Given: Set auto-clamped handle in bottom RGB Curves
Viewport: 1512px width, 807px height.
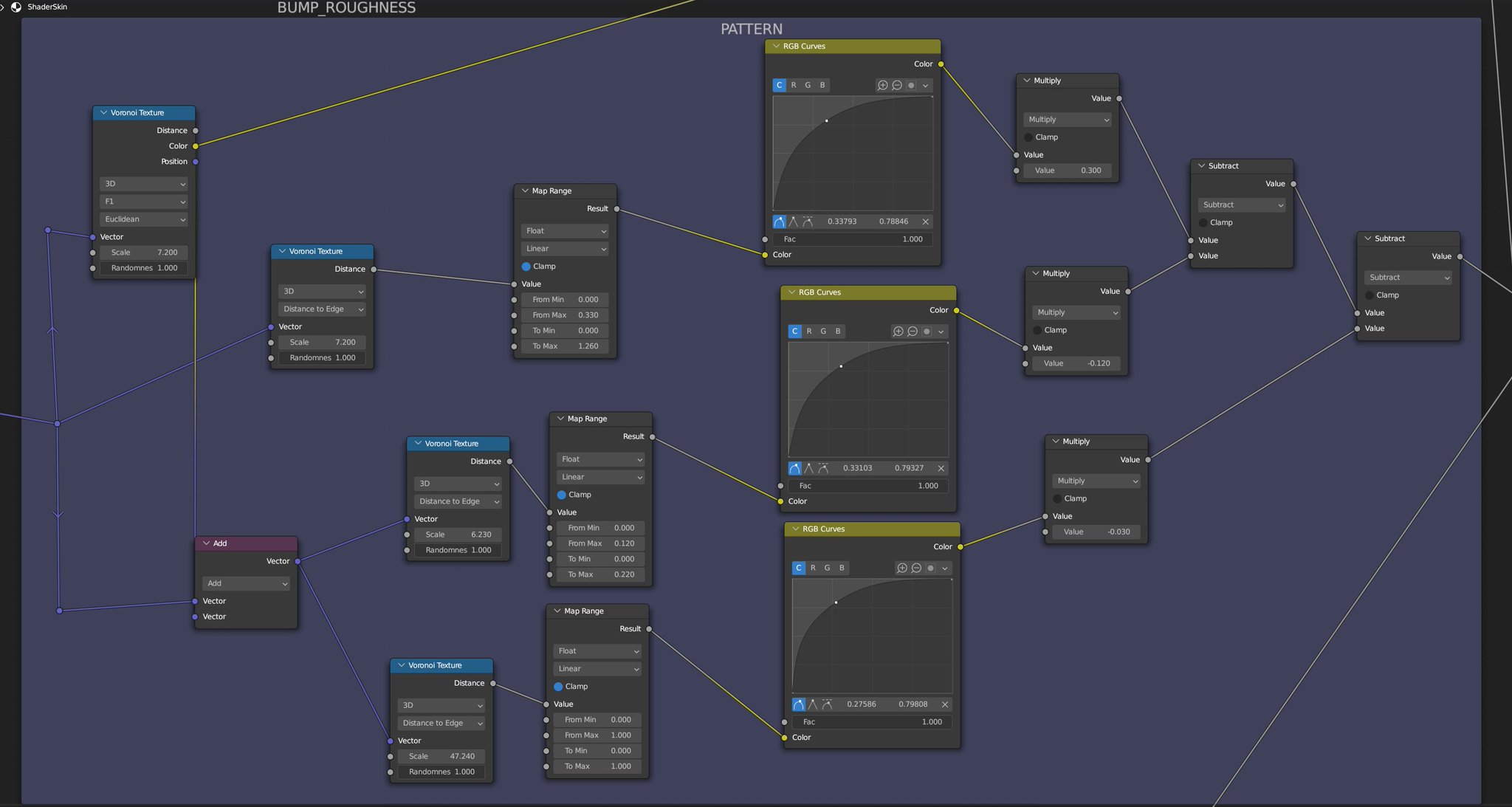Looking at the screenshot, I should (x=827, y=704).
